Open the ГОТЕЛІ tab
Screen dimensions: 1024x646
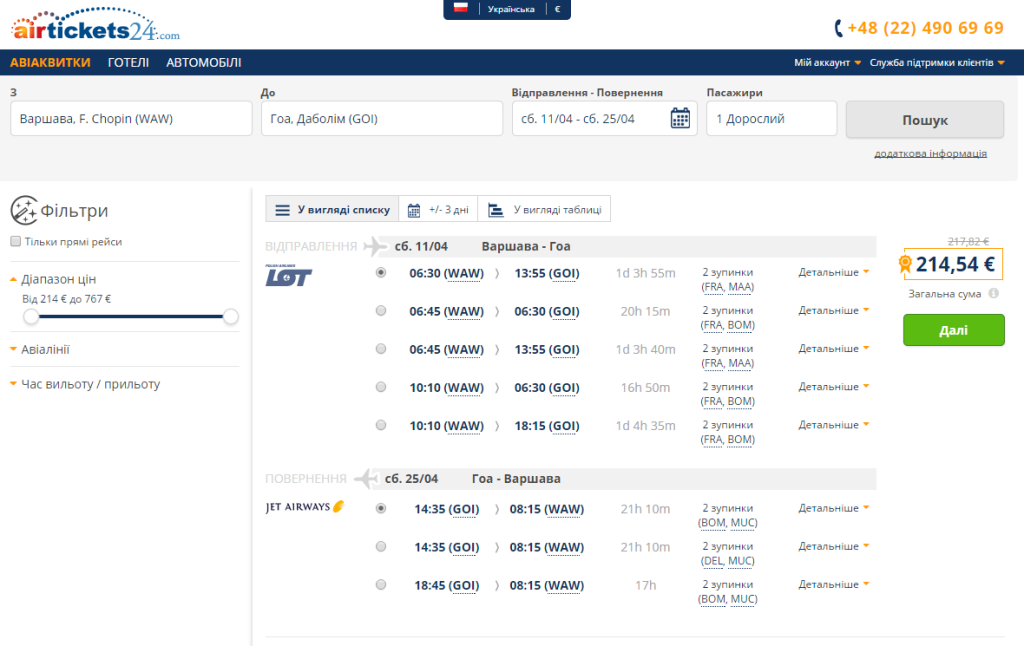coord(129,63)
